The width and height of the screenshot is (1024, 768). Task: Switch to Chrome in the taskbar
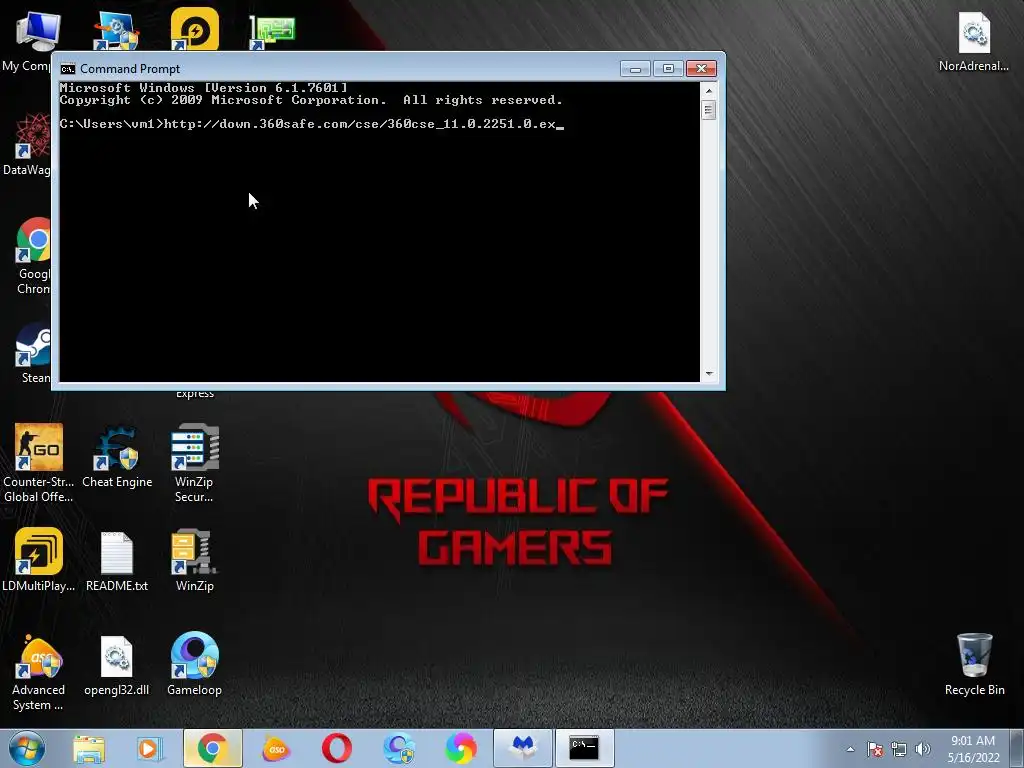[212, 748]
